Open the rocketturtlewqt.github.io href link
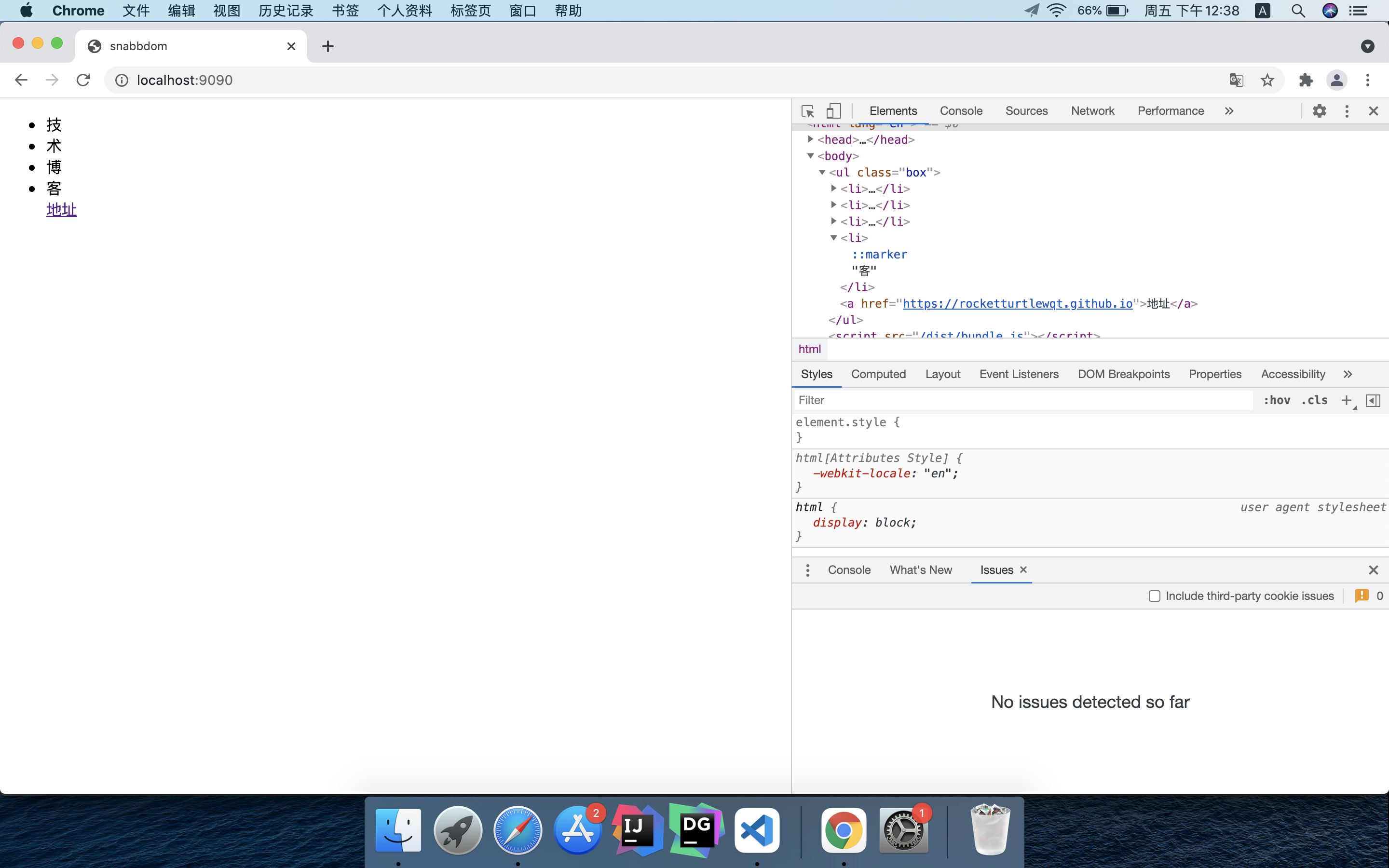Viewport: 1389px width, 868px height. pos(1017,304)
